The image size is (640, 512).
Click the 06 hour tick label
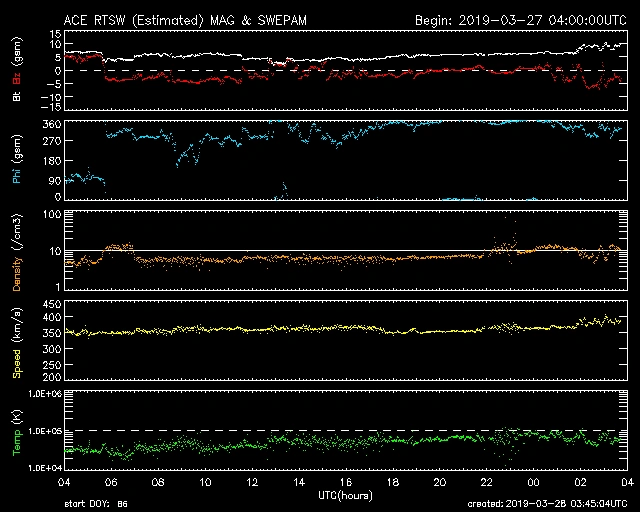click(111, 483)
